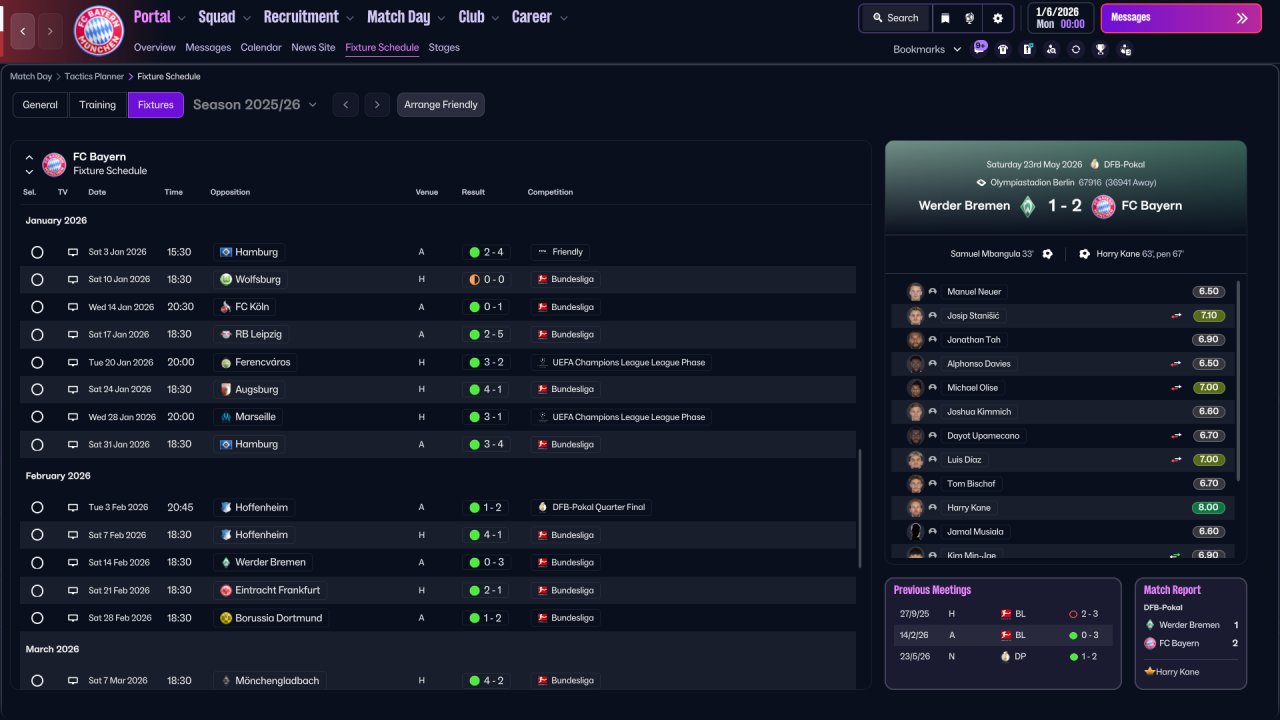Screen dimensions: 1280x720
Task: Click the TV icon for the Marseille fixture
Action: click(73, 417)
